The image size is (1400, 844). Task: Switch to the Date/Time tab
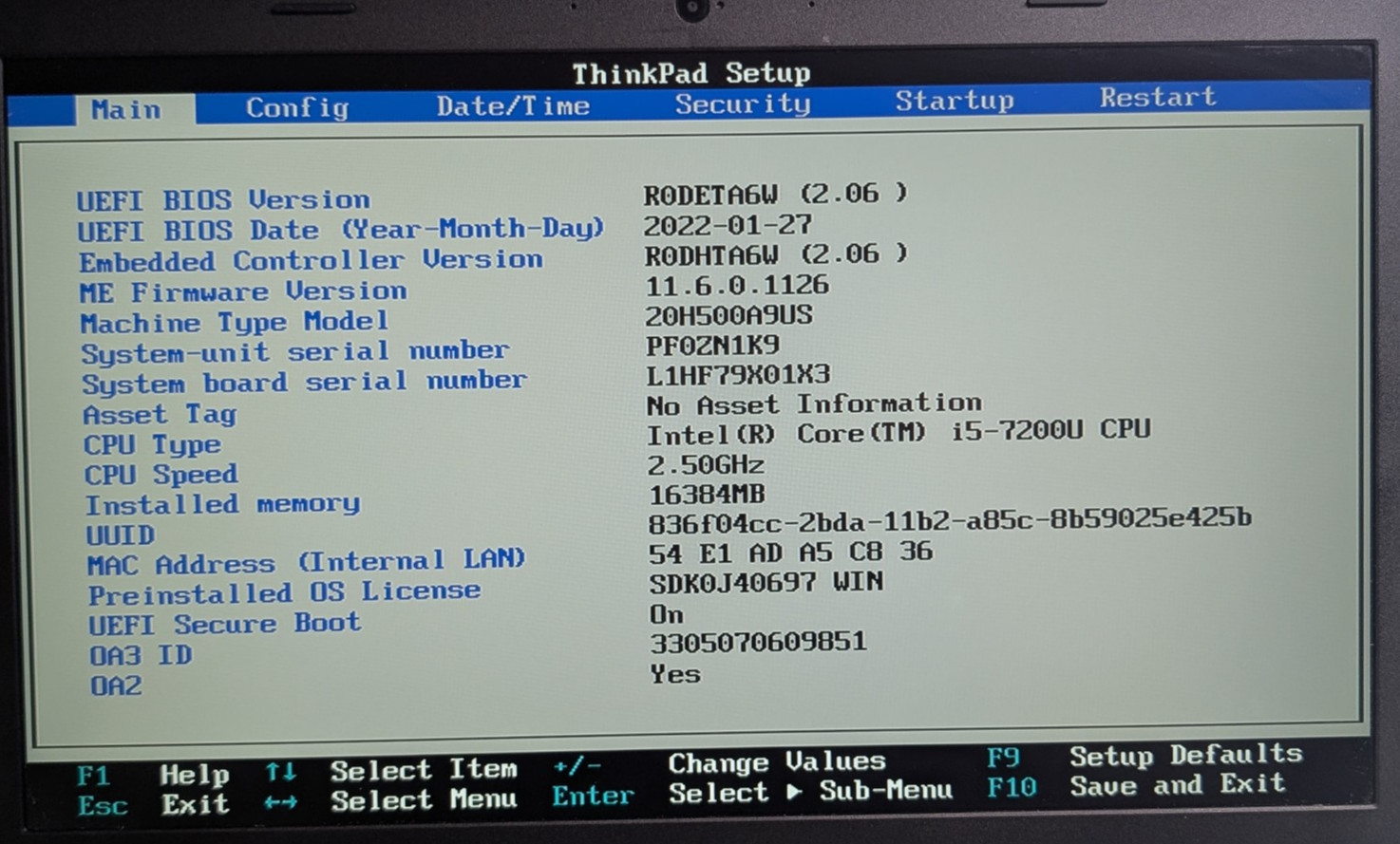(x=513, y=104)
